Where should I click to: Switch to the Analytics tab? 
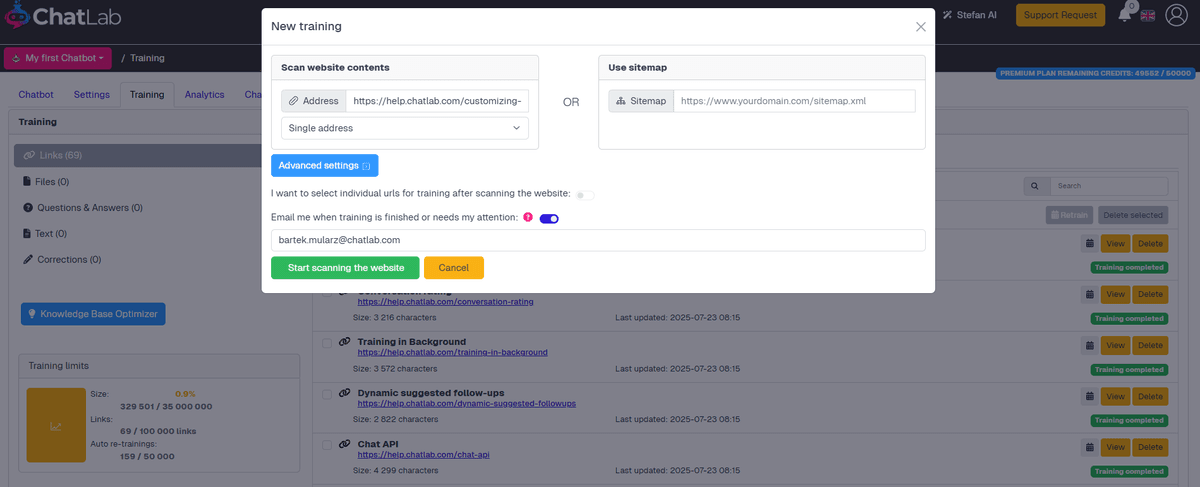[204, 95]
